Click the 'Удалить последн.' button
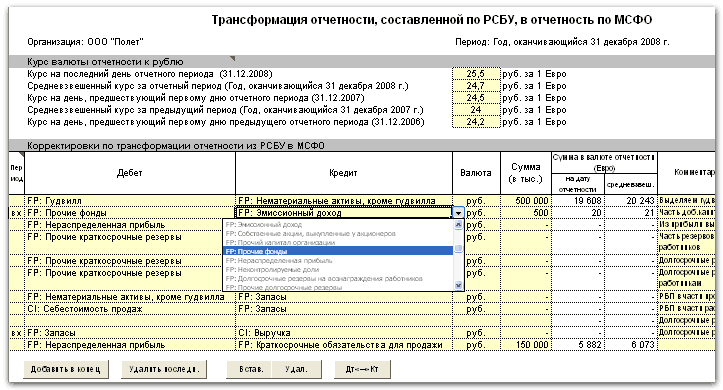The height and width of the screenshot is (390, 723). (x=164, y=369)
